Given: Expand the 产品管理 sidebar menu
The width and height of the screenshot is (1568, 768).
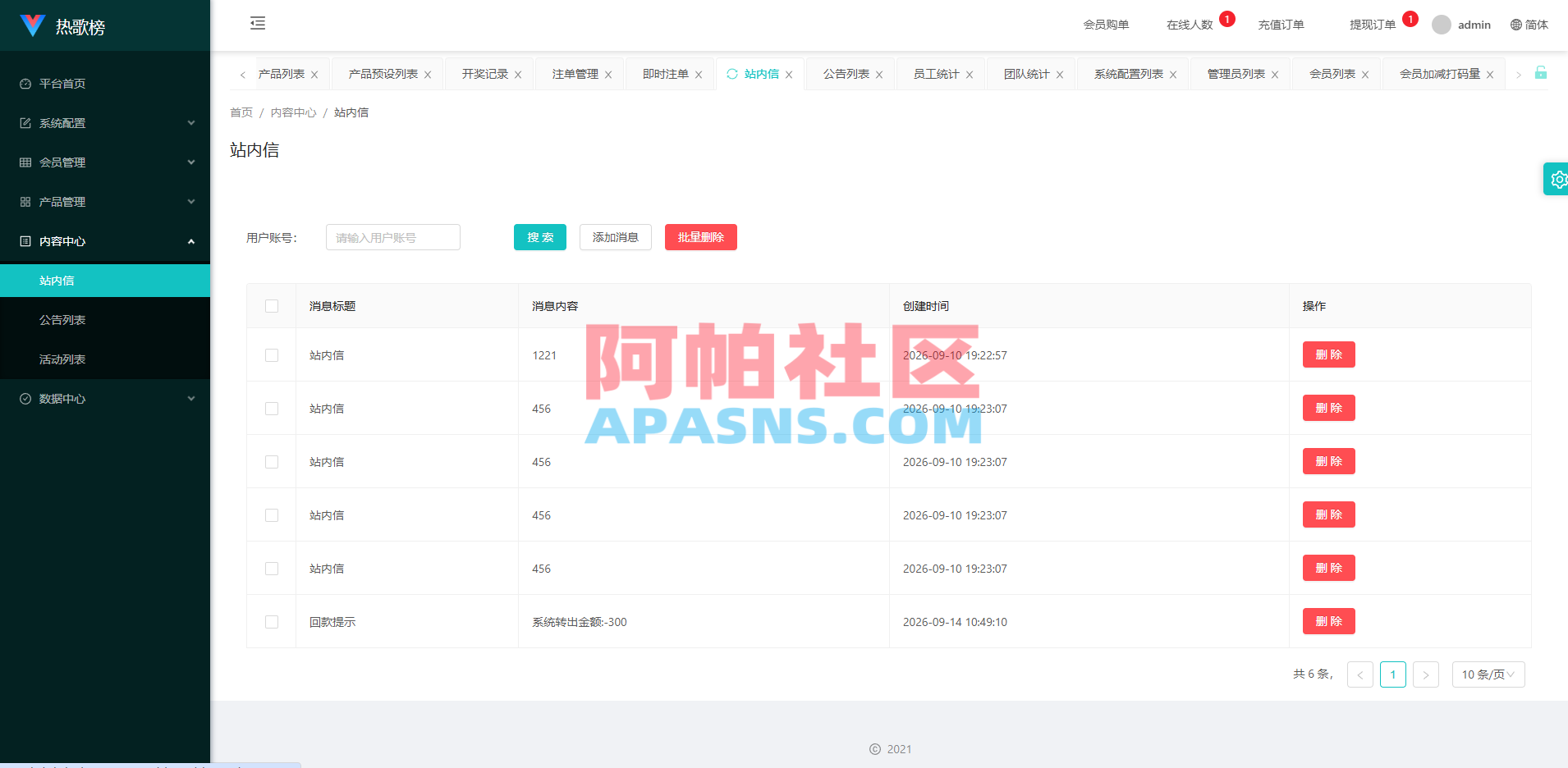Looking at the screenshot, I should pyautogui.click(x=105, y=202).
